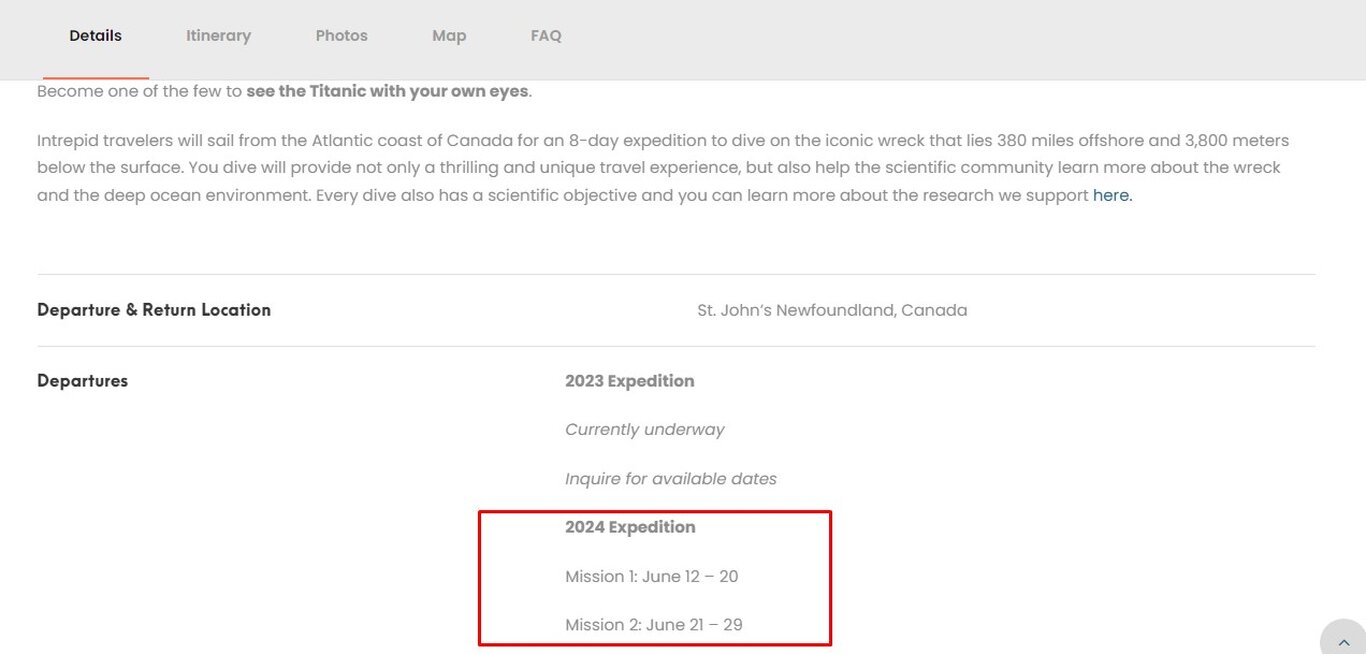Image resolution: width=1366 pixels, height=654 pixels.
Task: Open the Details tab
Action: pyautogui.click(x=95, y=36)
